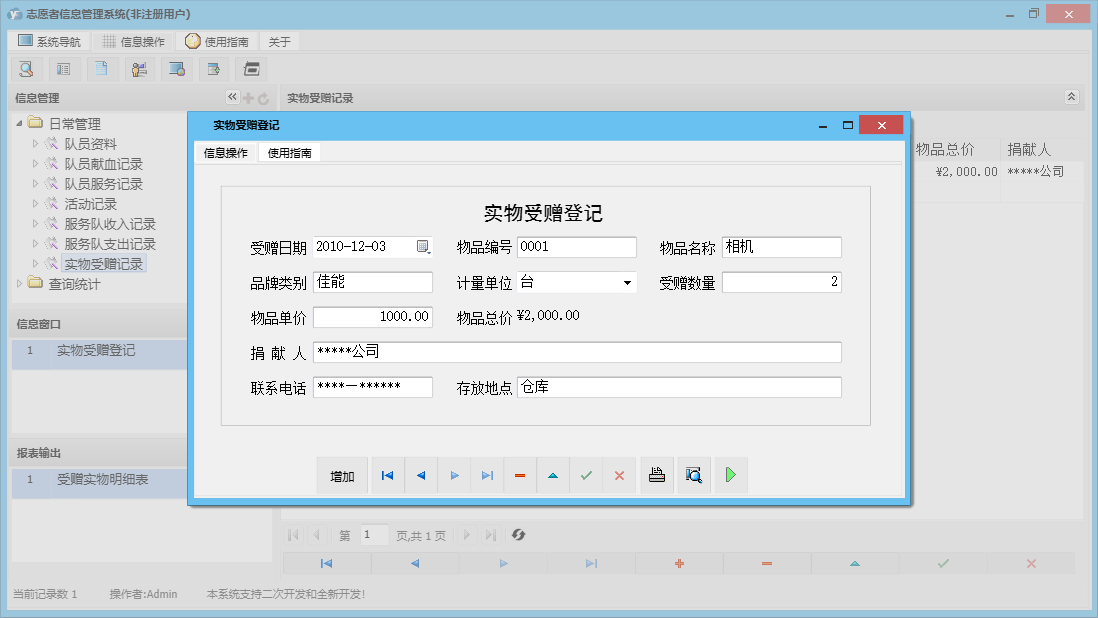Image resolution: width=1098 pixels, height=618 pixels.
Task: Confirm changes with the green check icon
Action: [586, 475]
